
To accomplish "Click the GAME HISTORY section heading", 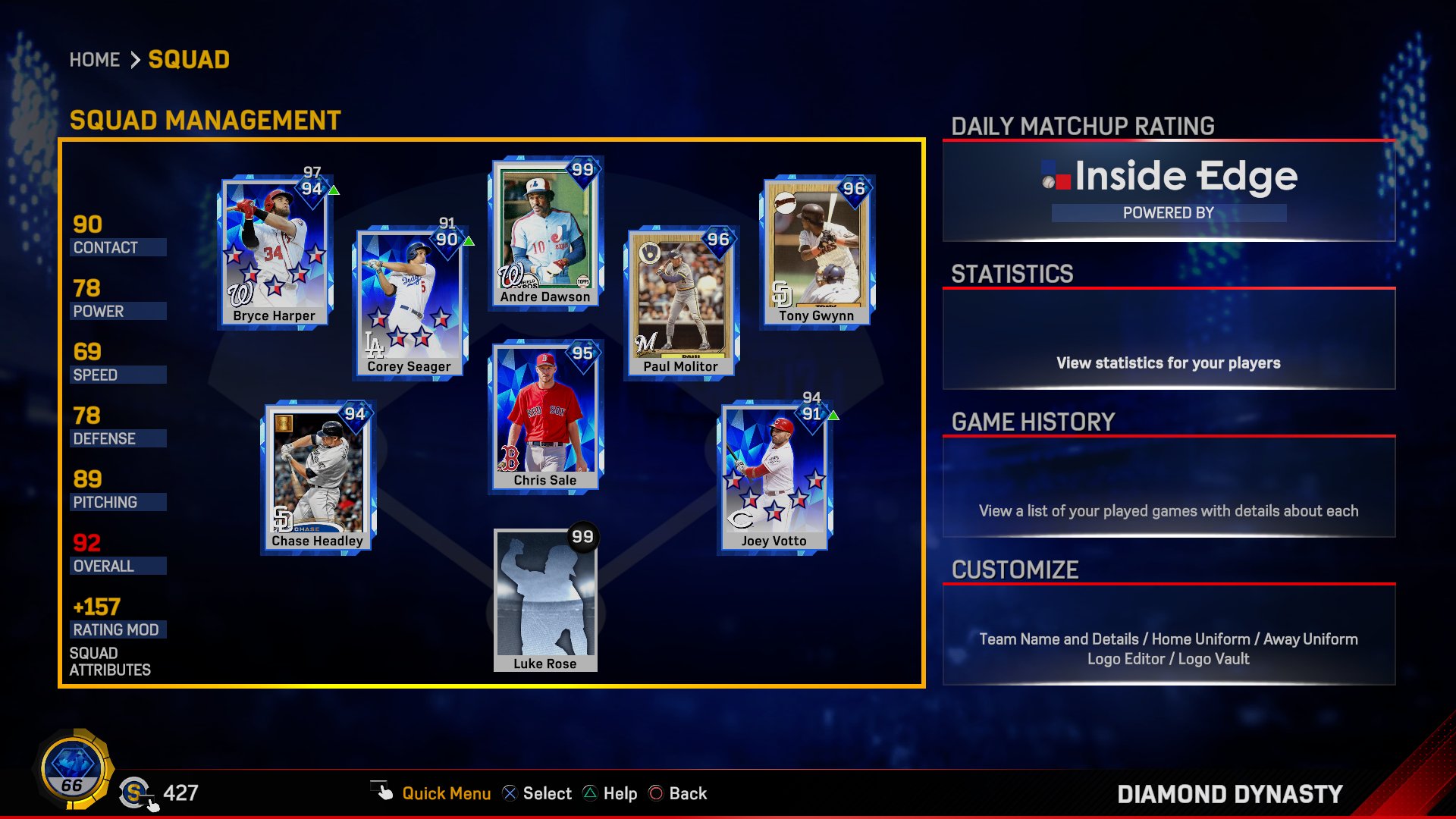I will pos(1033,422).
